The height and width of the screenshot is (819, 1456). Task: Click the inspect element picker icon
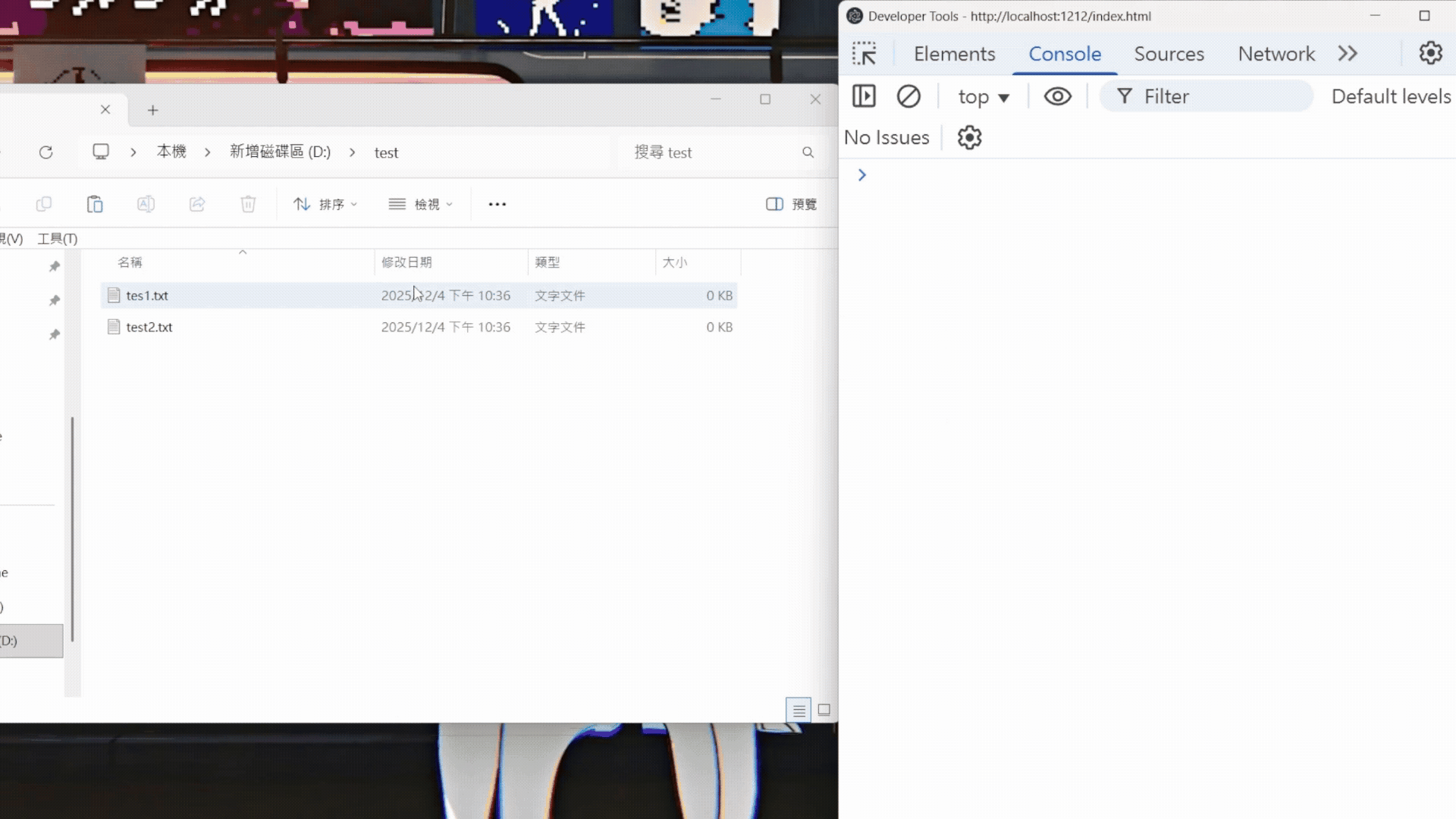864,54
